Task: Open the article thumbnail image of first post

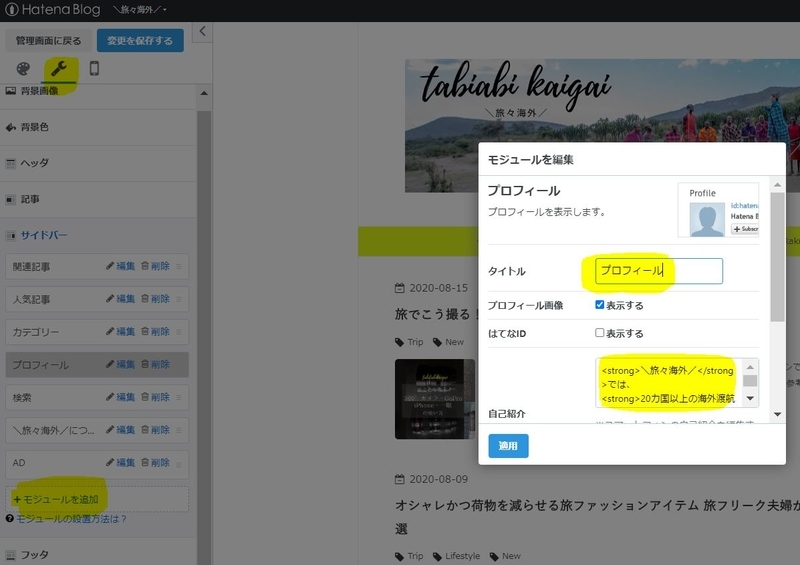Action: coord(435,399)
